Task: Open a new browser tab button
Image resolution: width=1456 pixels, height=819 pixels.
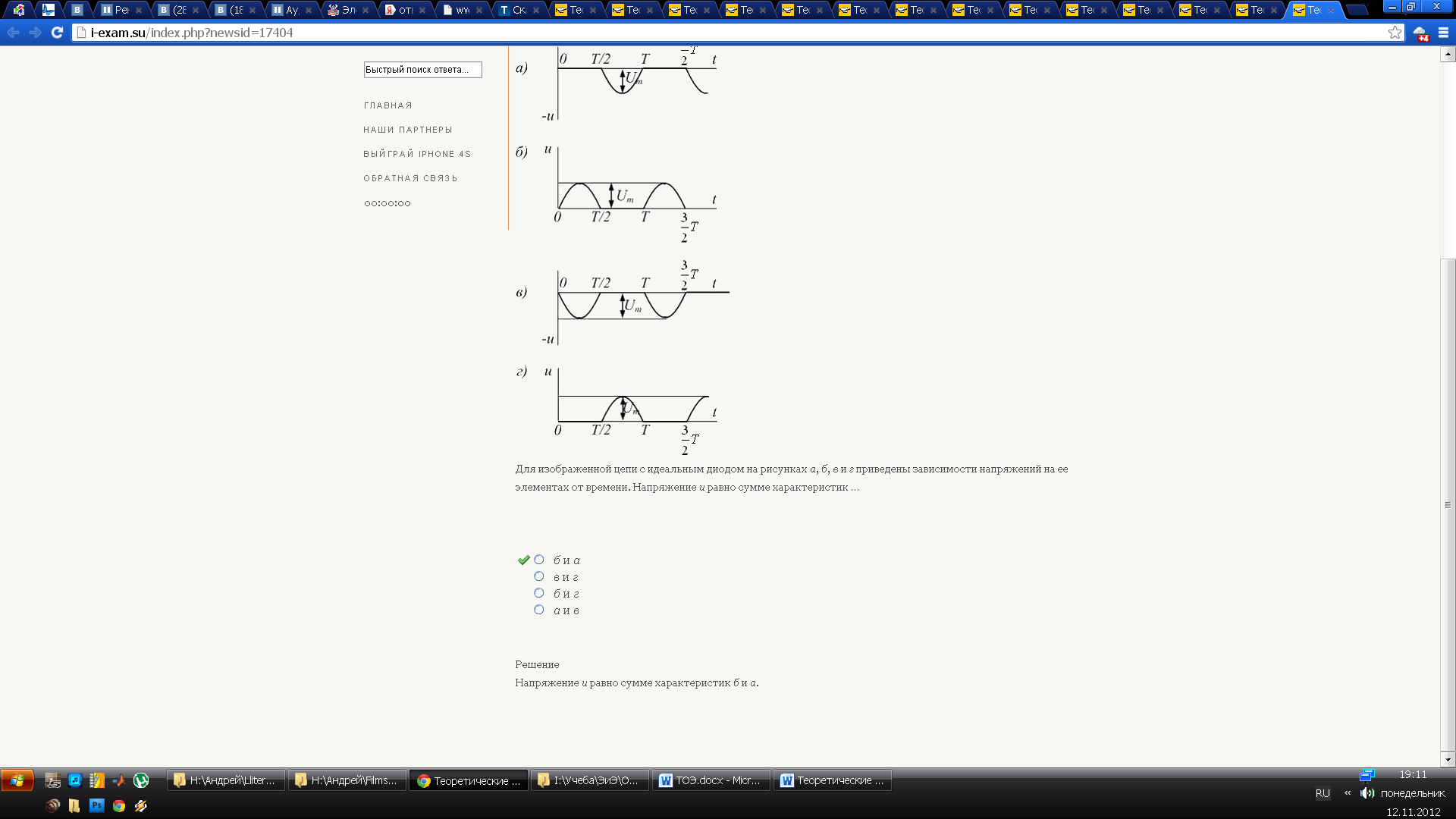Action: [1357, 10]
